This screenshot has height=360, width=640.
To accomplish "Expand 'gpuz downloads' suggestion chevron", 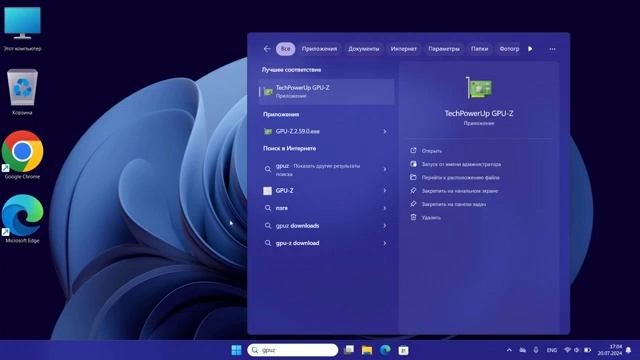I will [384, 226].
